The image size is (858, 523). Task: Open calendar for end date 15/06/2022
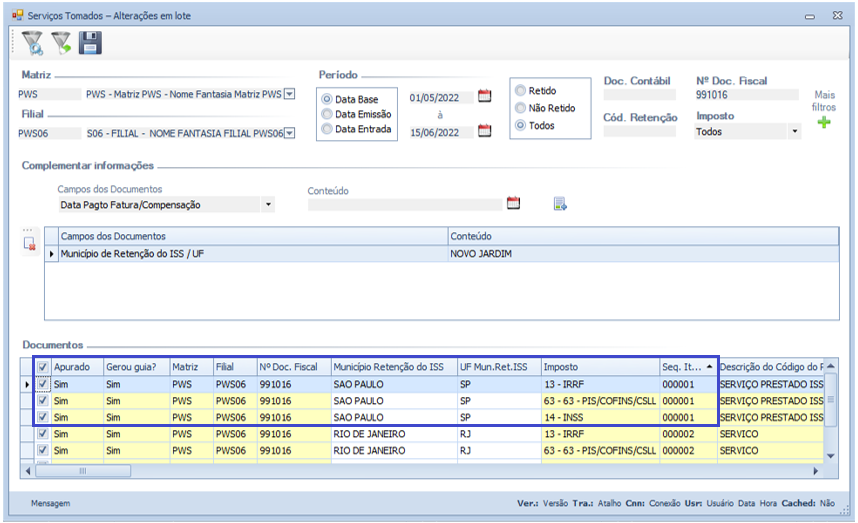pyautogui.click(x=485, y=131)
